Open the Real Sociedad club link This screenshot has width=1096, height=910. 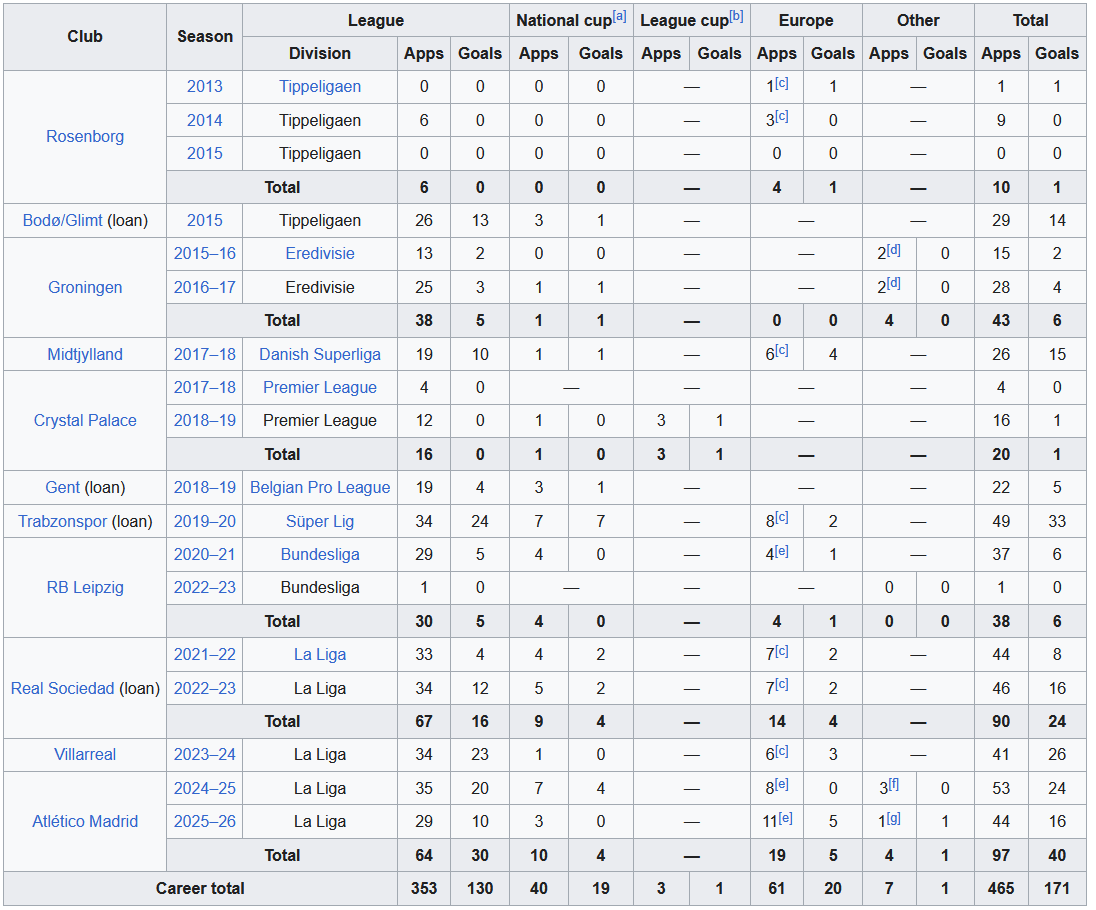click(62, 688)
